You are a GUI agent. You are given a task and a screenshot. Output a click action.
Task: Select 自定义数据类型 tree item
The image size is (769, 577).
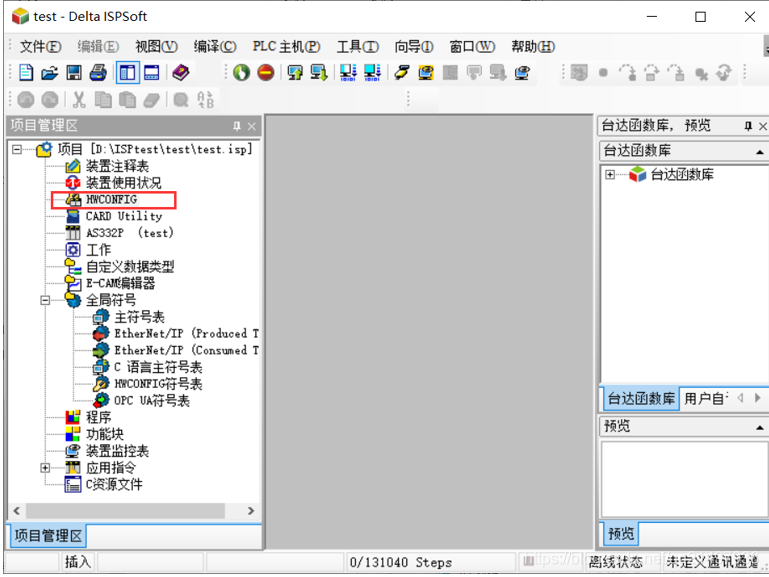(x=130, y=267)
